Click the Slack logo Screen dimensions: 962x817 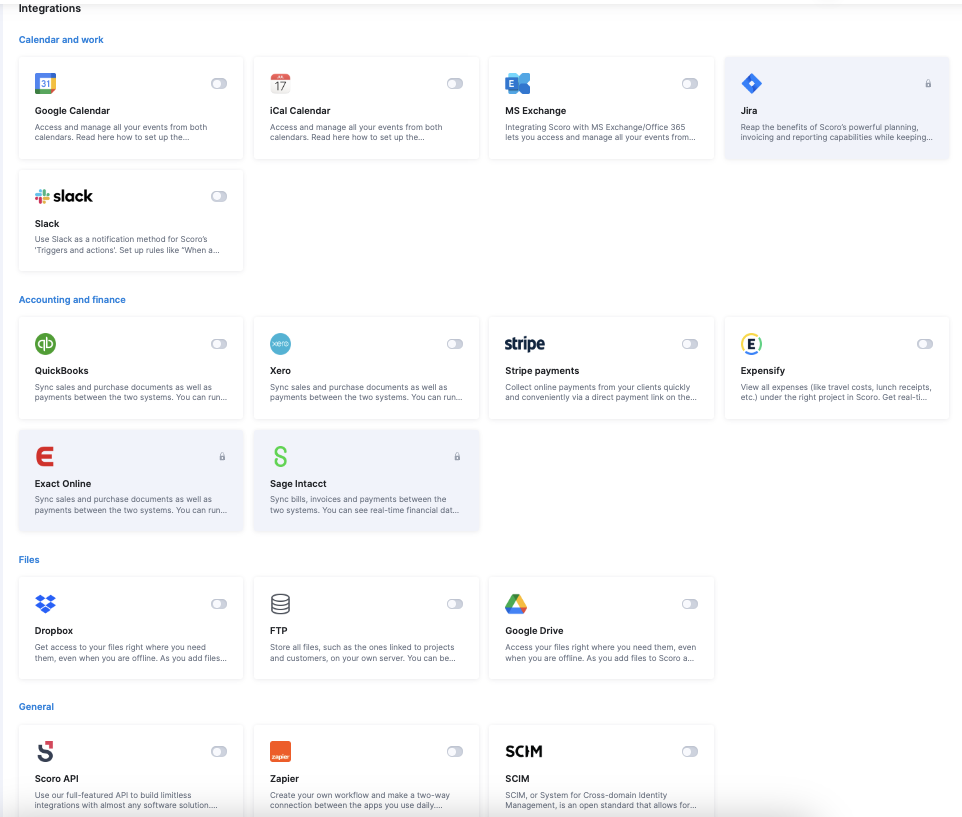[64, 196]
